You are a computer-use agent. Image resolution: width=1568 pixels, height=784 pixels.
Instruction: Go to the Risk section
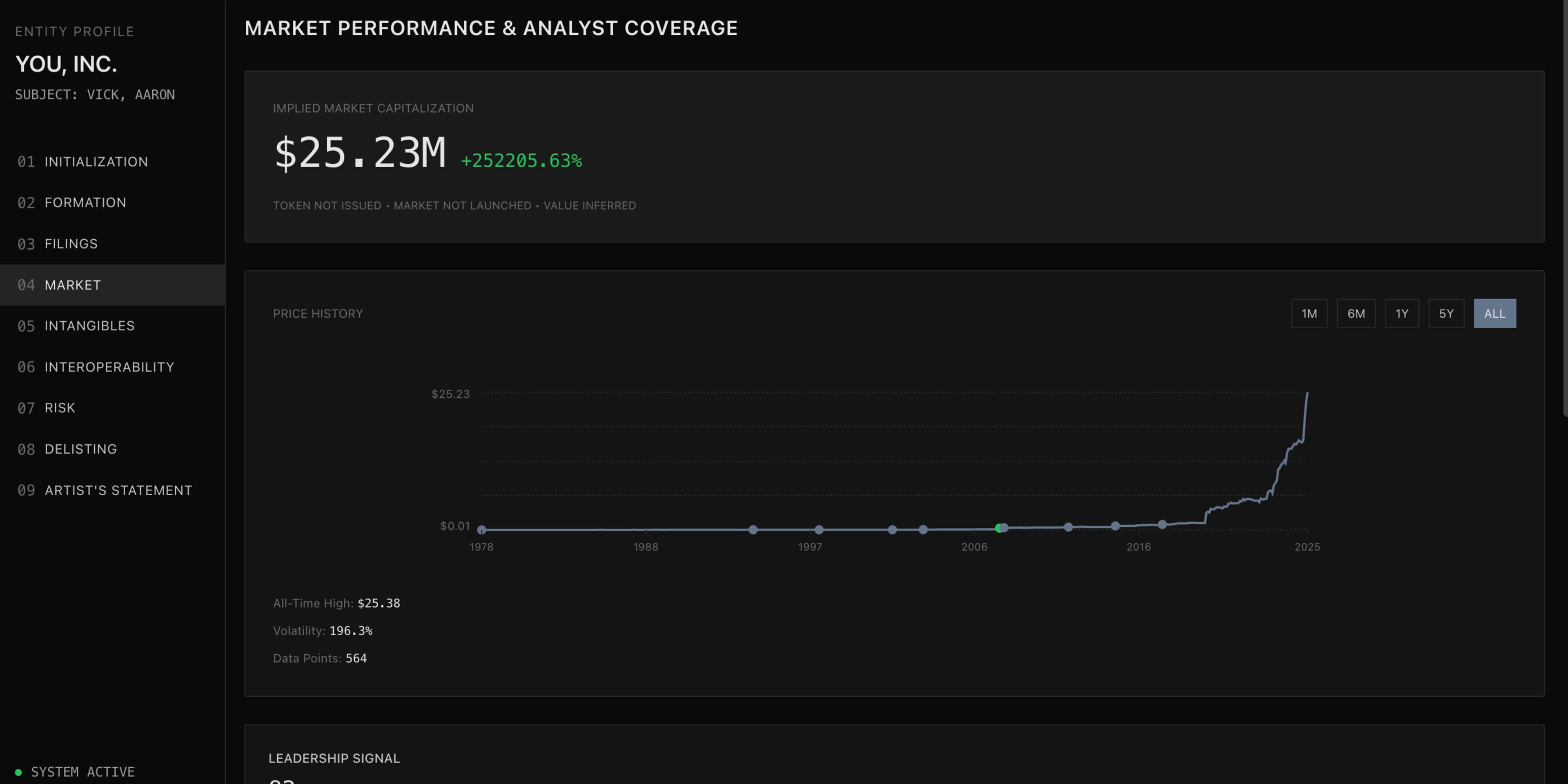coord(60,408)
